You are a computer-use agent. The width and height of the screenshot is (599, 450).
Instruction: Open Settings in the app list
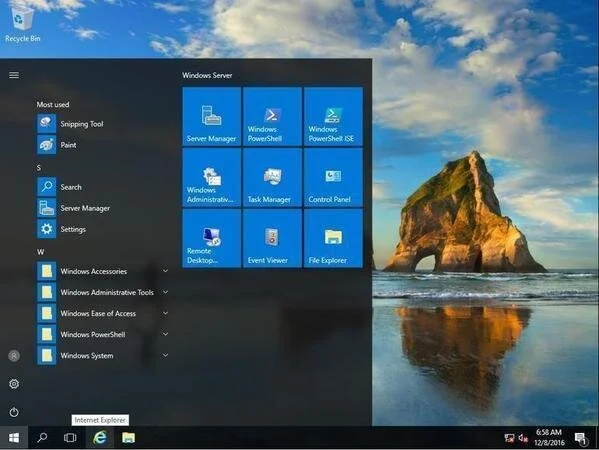pyautogui.click(x=102, y=229)
